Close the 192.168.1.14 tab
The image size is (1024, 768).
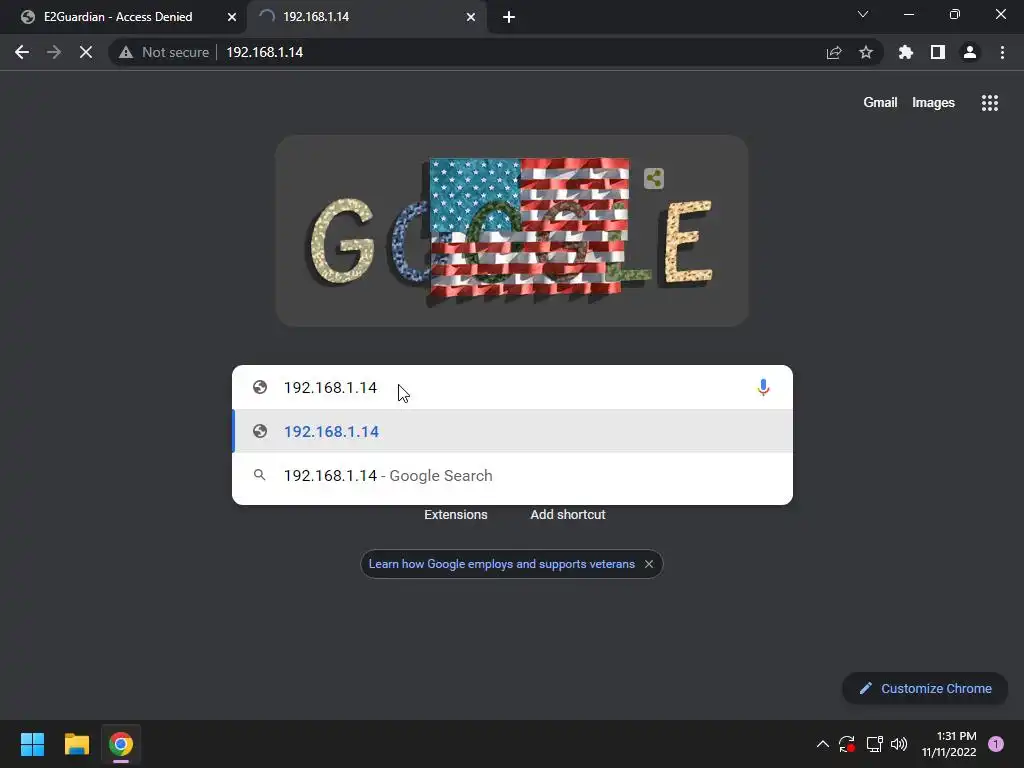[471, 17]
